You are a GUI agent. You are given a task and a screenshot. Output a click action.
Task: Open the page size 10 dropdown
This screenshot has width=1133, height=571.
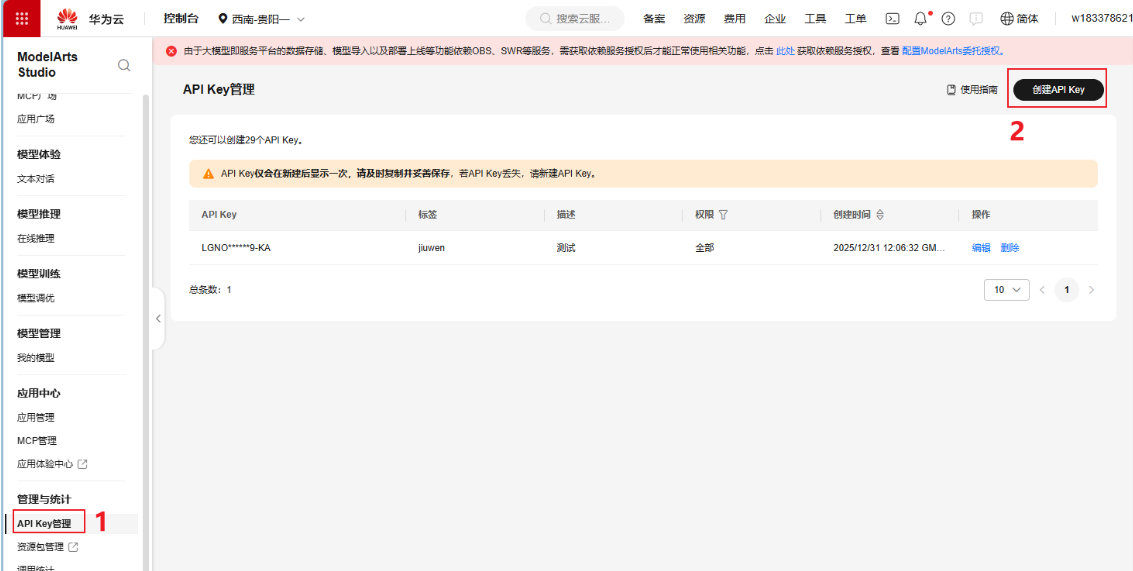tap(1007, 290)
